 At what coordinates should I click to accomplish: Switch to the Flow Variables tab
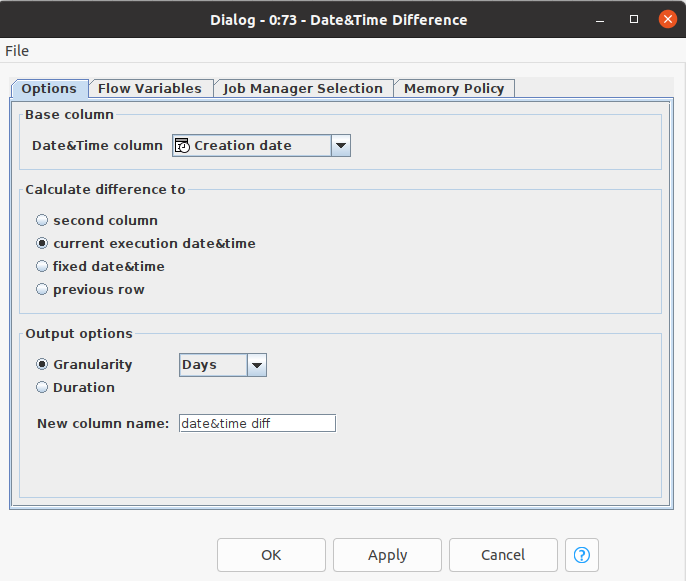tap(150, 89)
